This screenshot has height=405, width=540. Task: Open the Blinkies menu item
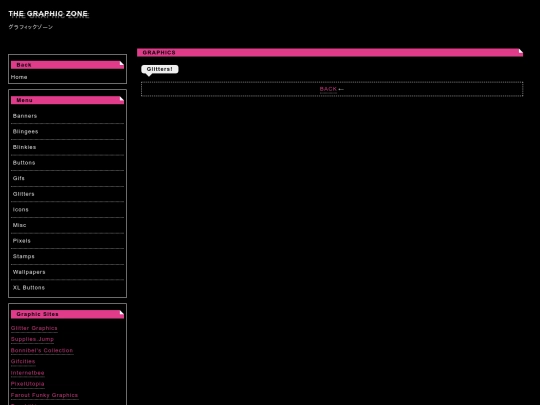(x=68, y=147)
